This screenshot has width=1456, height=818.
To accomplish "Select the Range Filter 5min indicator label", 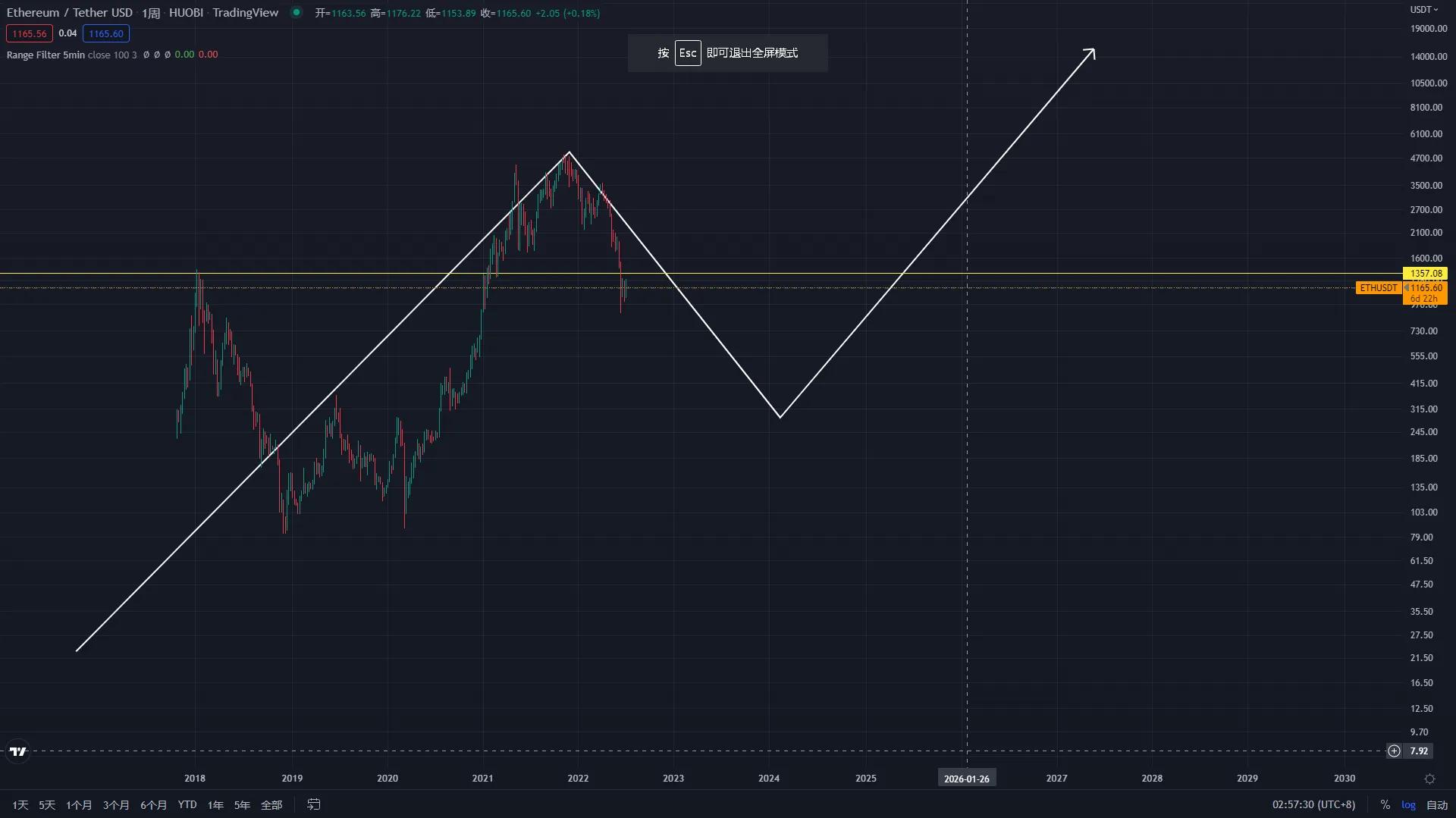I will coord(45,55).
